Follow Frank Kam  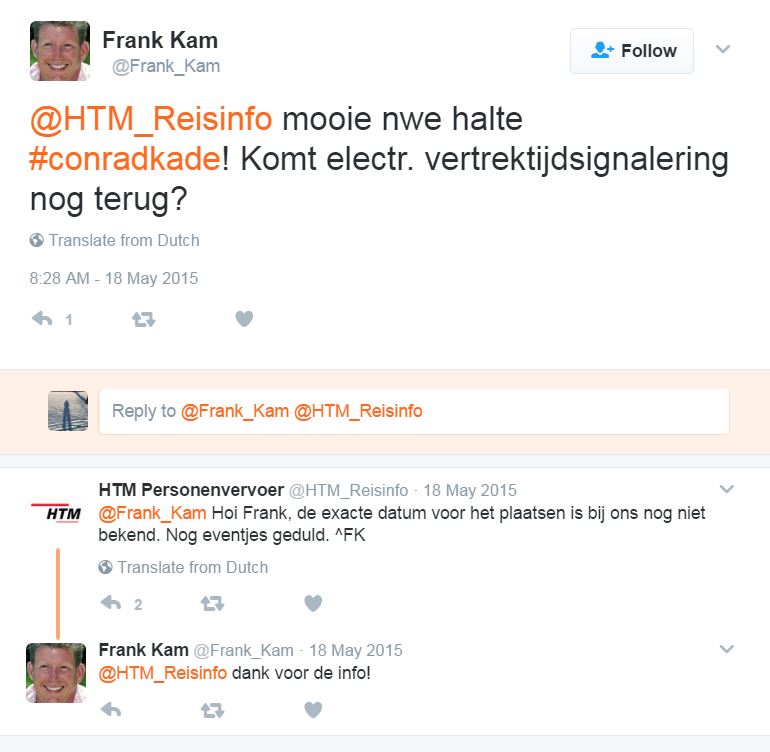pyautogui.click(x=632, y=51)
